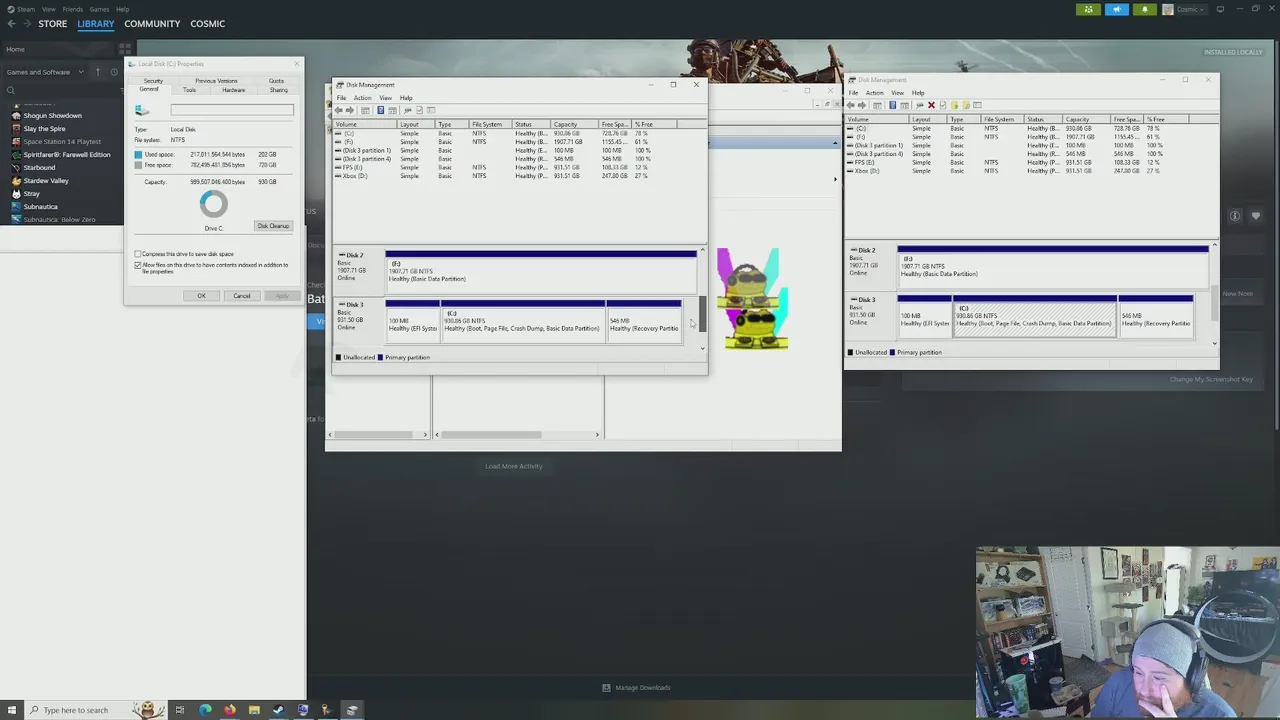The height and width of the screenshot is (720, 1280).
Task: Open Help menu in right Disk Management
Action: point(918,93)
